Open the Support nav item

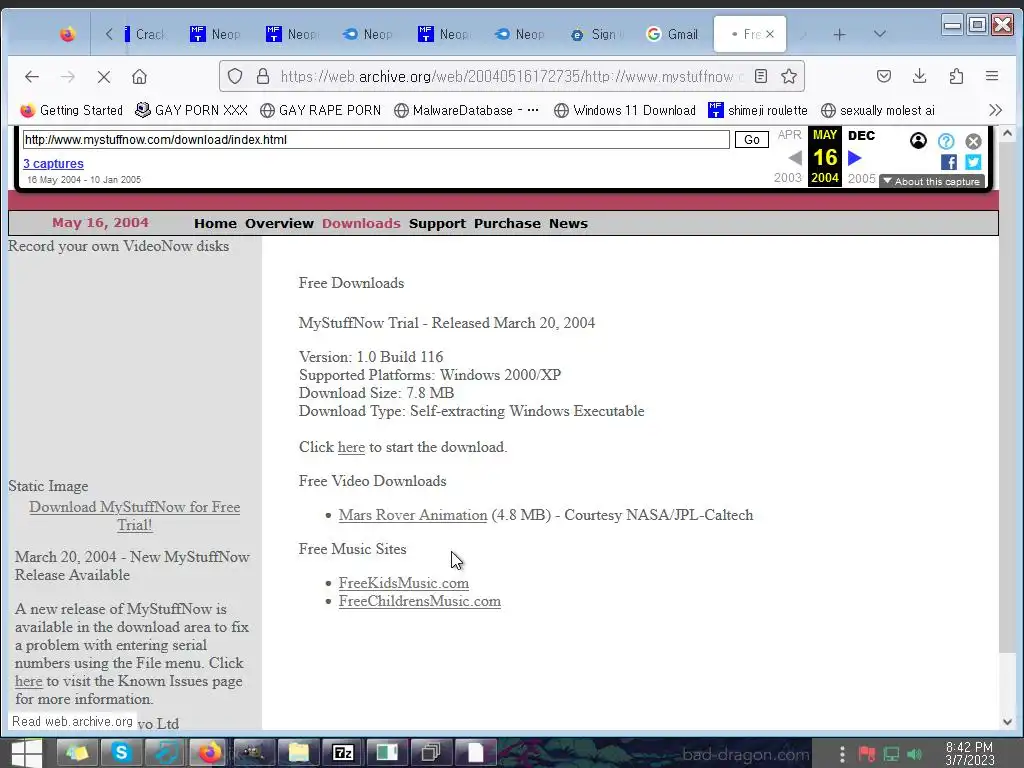[x=438, y=223]
